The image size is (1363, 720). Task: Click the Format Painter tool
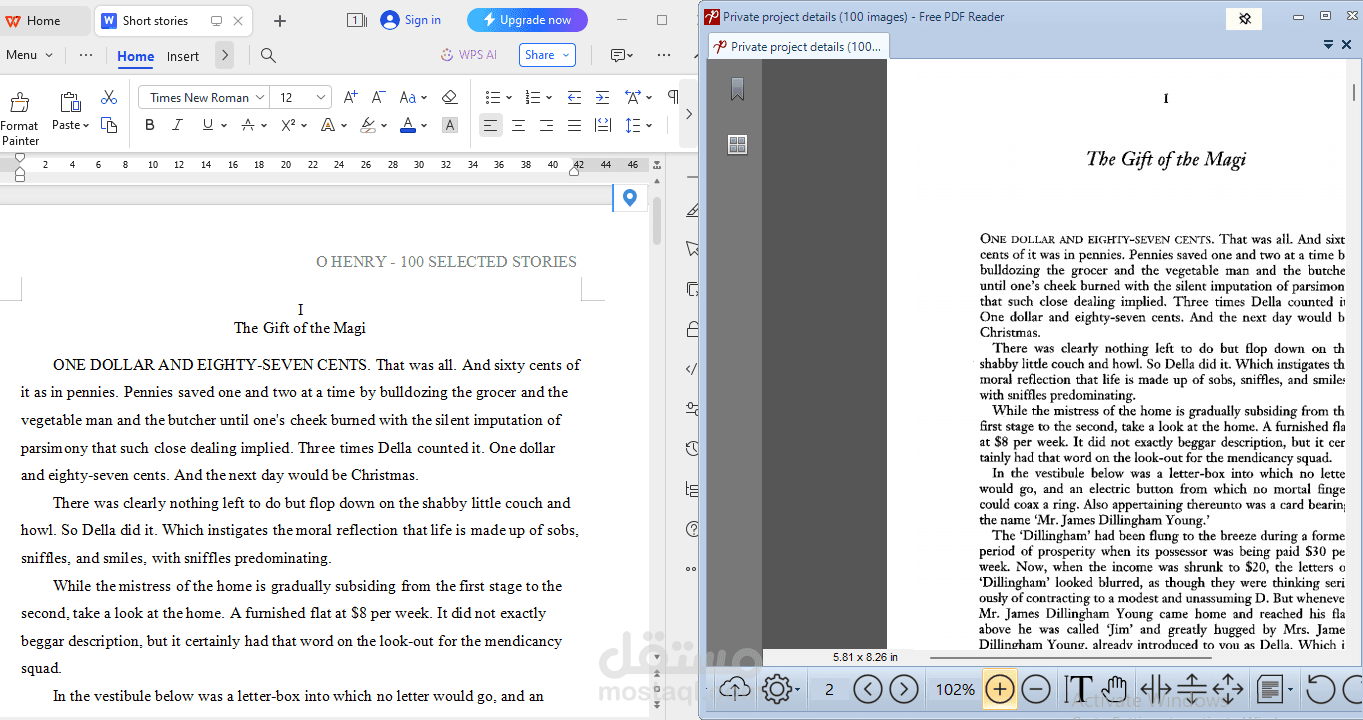(x=19, y=117)
